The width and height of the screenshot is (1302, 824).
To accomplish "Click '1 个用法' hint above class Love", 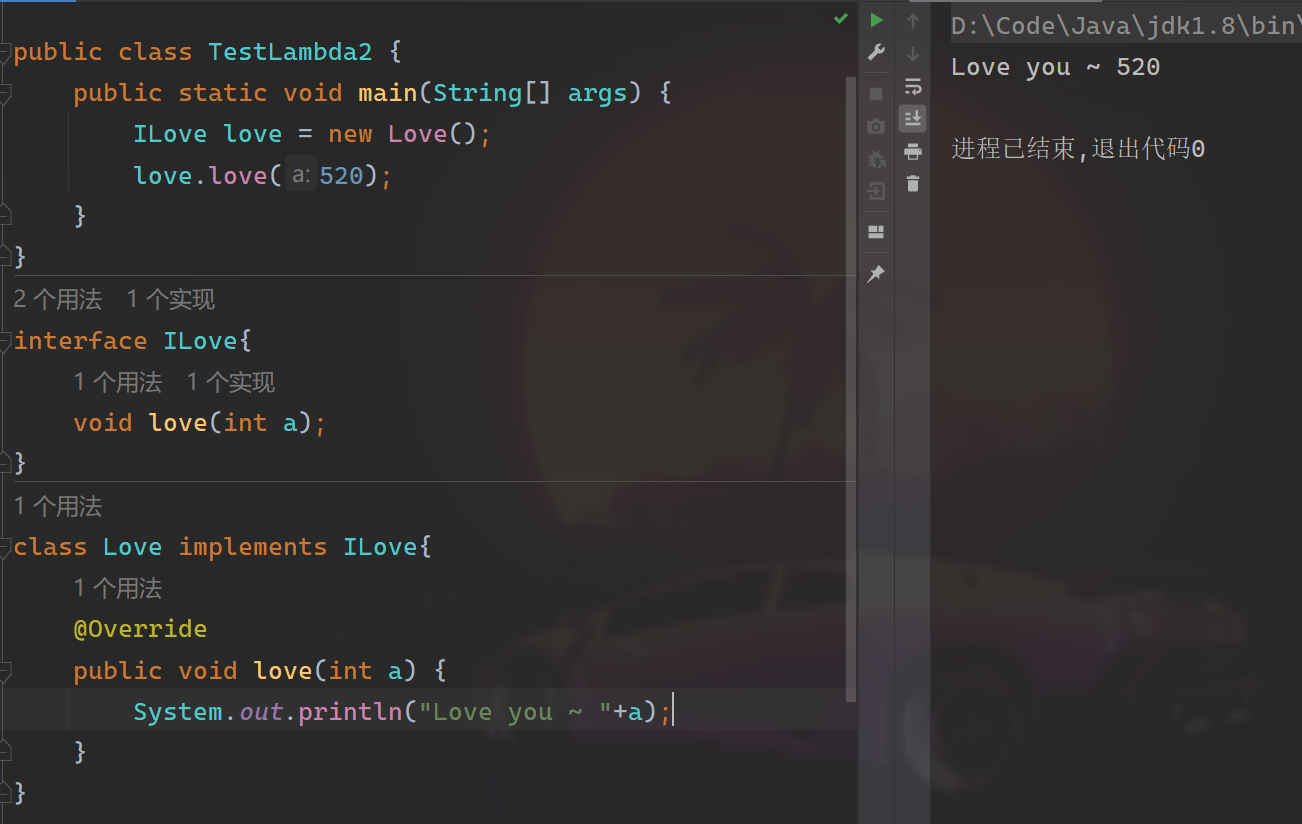I will click(58, 506).
